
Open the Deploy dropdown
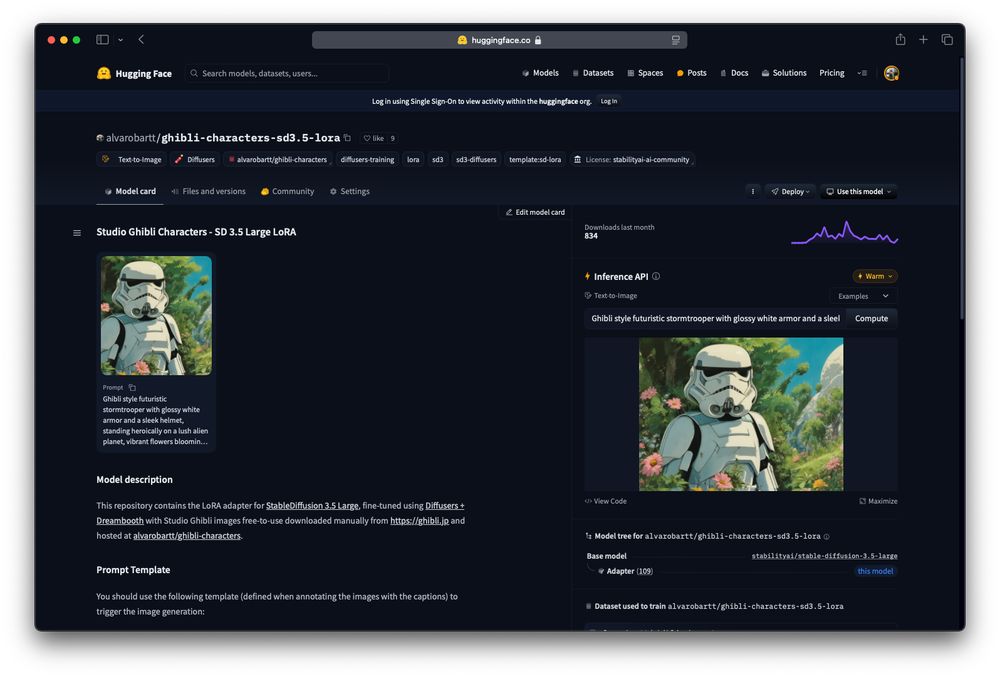pos(790,191)
